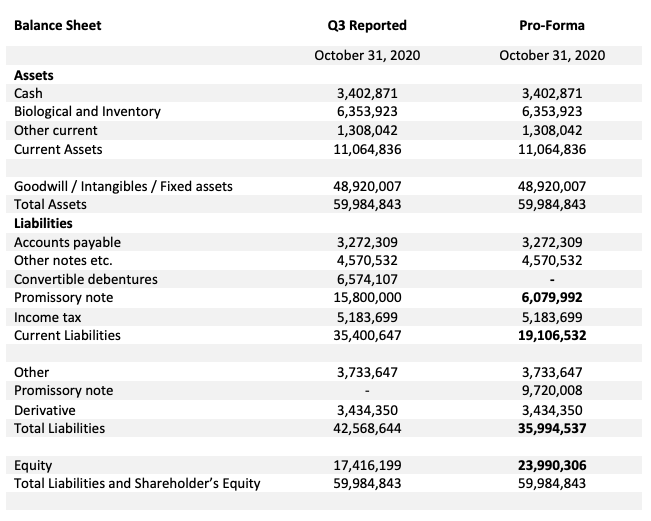Select the Liabilities section heading
This screenshot has height=521, width=651.
tap(43, 223)
